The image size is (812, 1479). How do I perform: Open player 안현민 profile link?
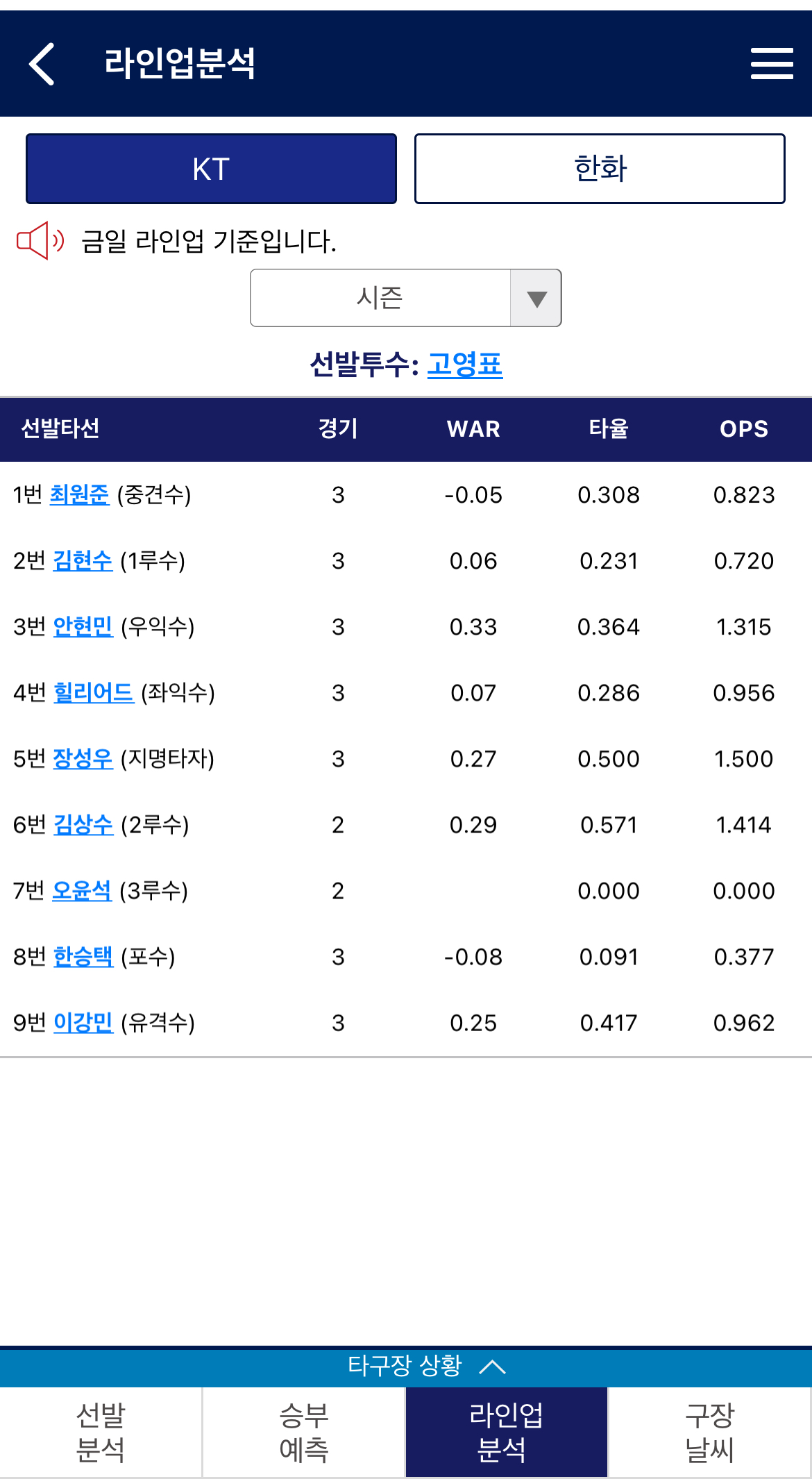point(83,626)
